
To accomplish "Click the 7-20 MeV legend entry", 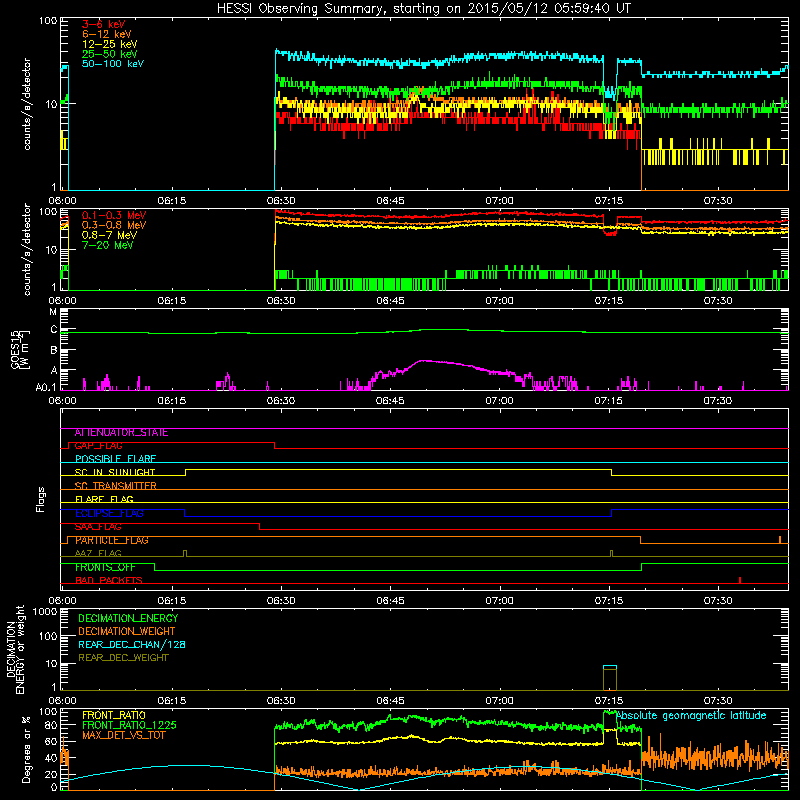I will pos(107,245).
